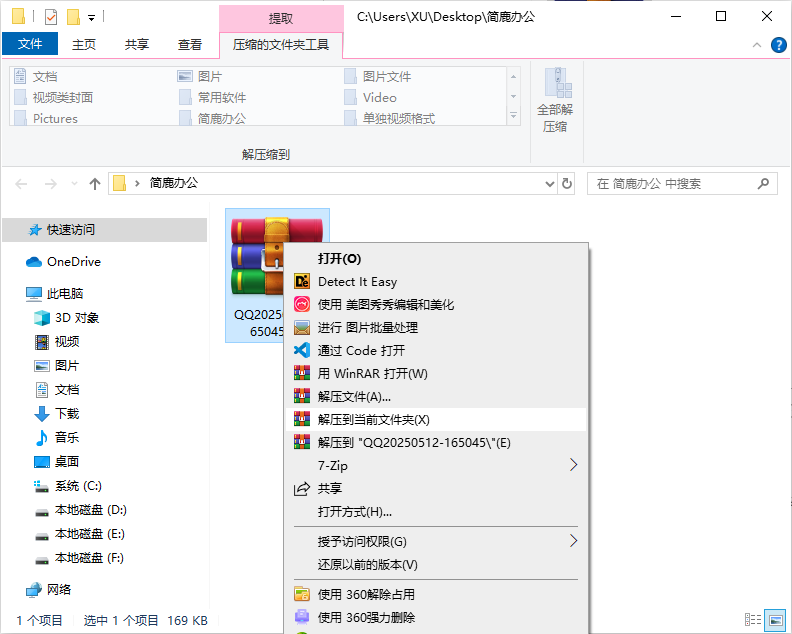
Task: Switch to details view in status bar
Action: tap(753, 619)
